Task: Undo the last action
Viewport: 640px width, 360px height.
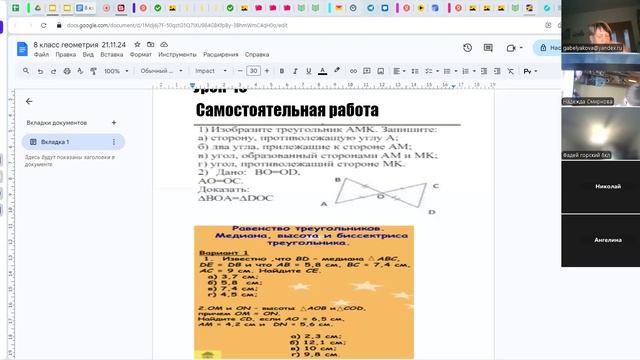Action: point(40,71)
